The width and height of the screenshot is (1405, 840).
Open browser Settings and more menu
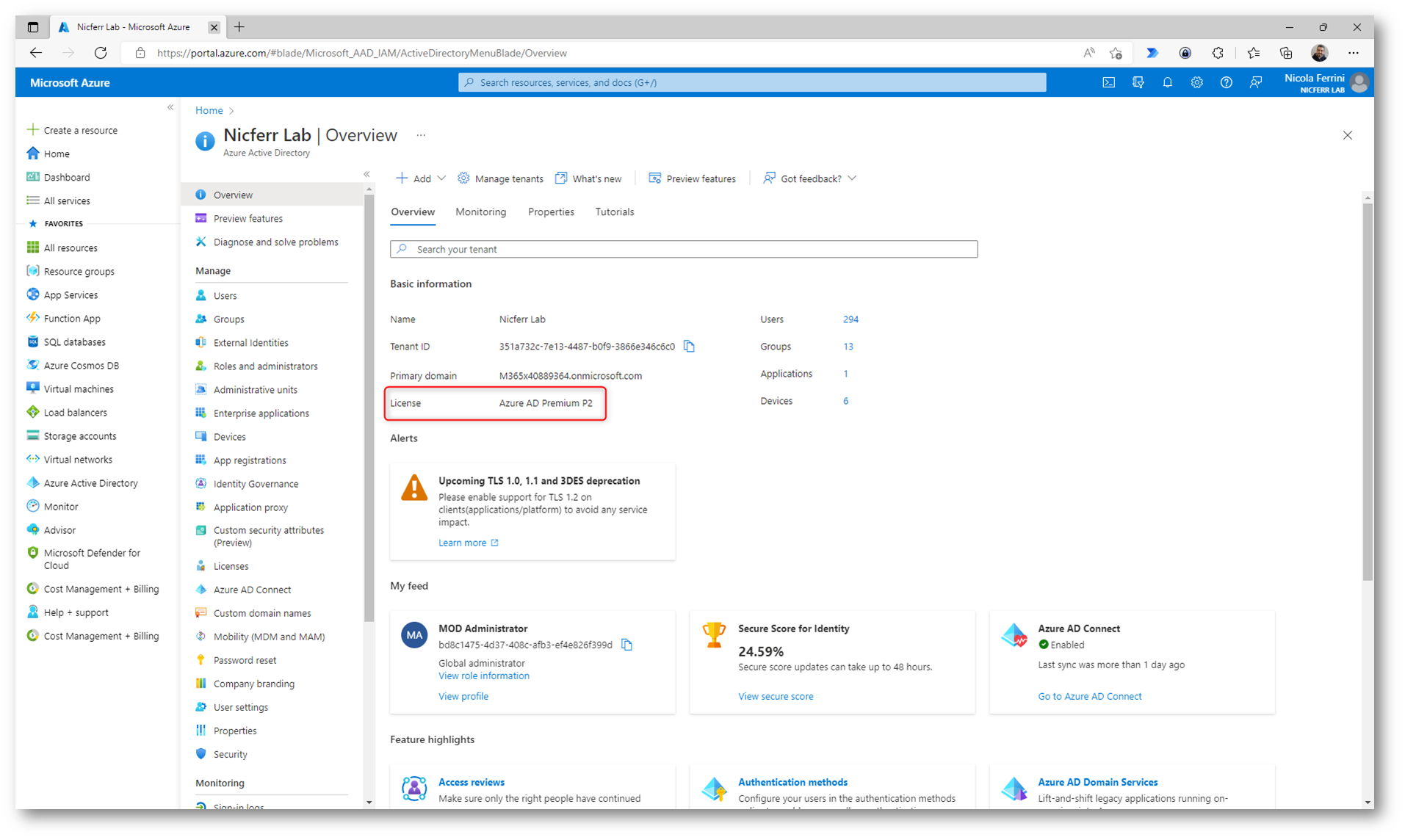1354,53
